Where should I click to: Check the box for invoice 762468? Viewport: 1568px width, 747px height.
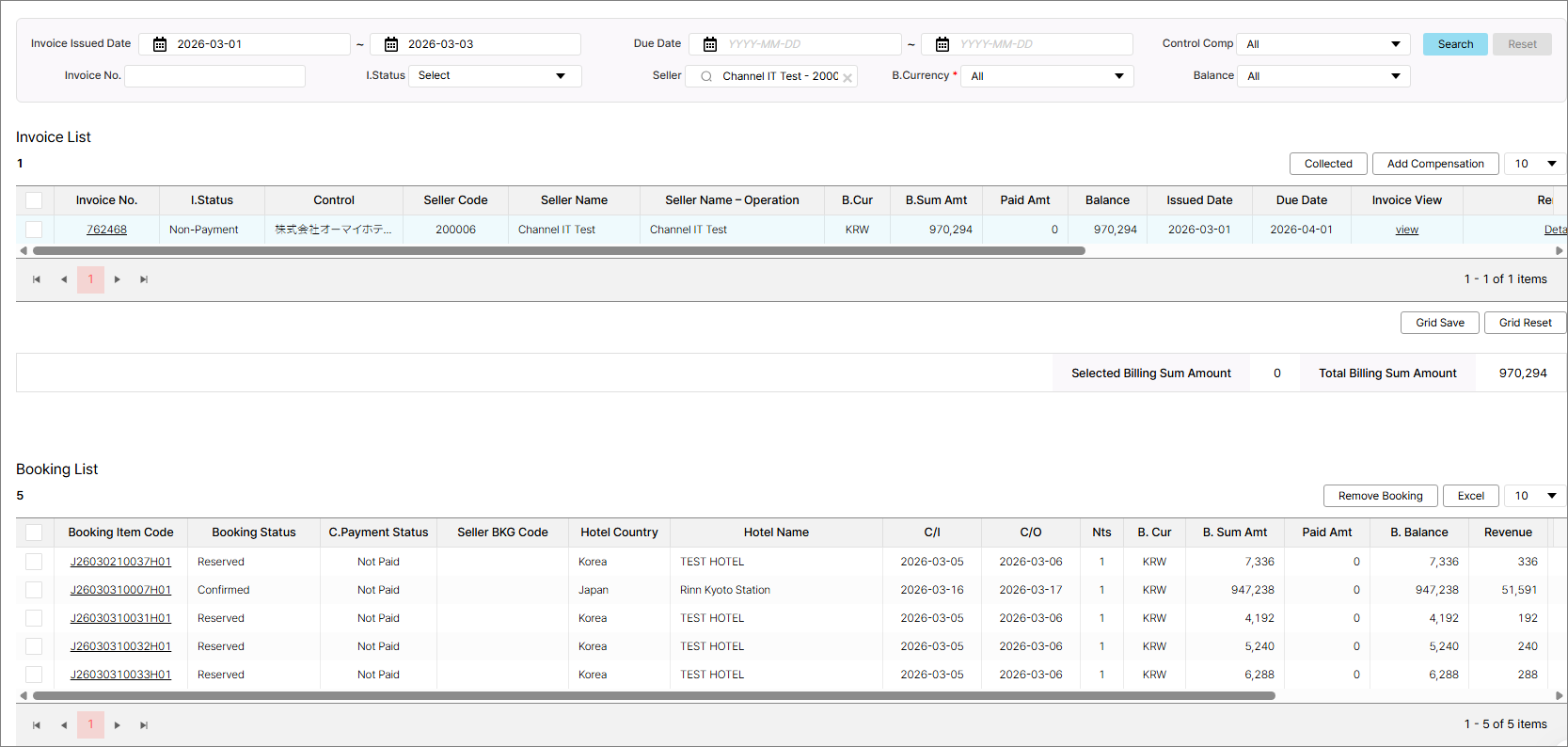(34, 230)
